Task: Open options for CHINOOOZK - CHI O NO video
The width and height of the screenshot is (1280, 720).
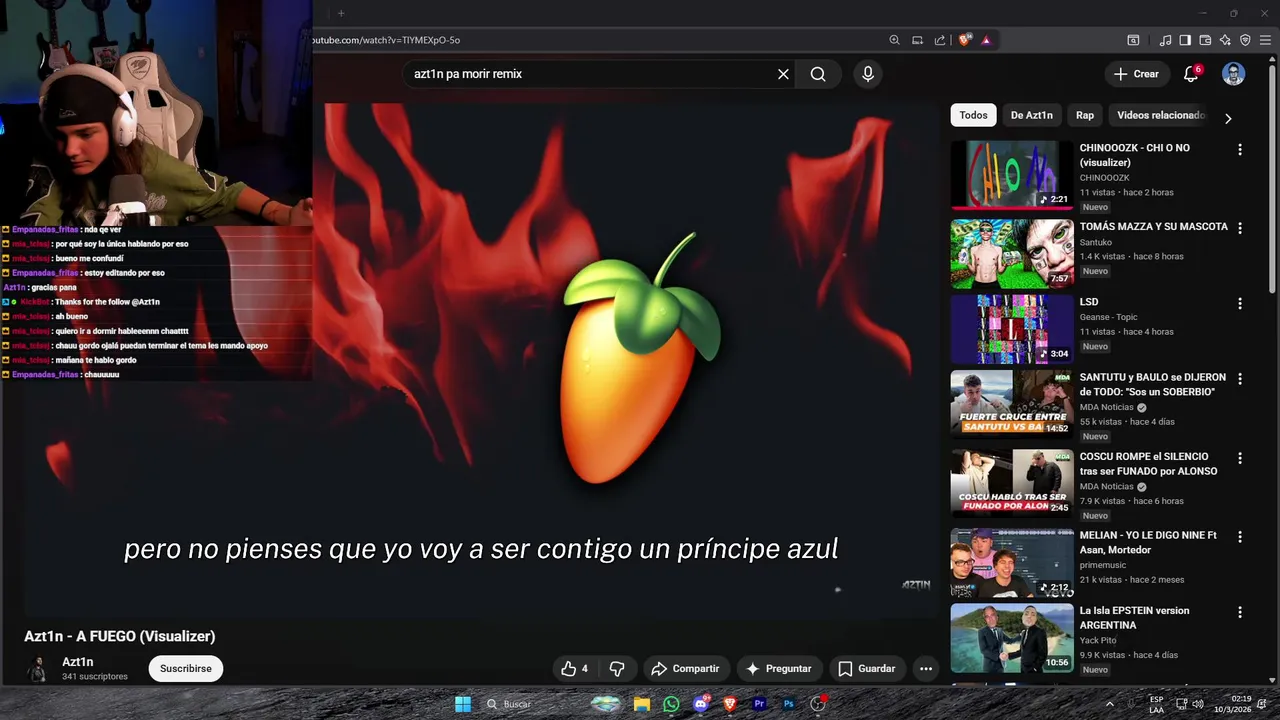Action: [x=1240, y=149]
